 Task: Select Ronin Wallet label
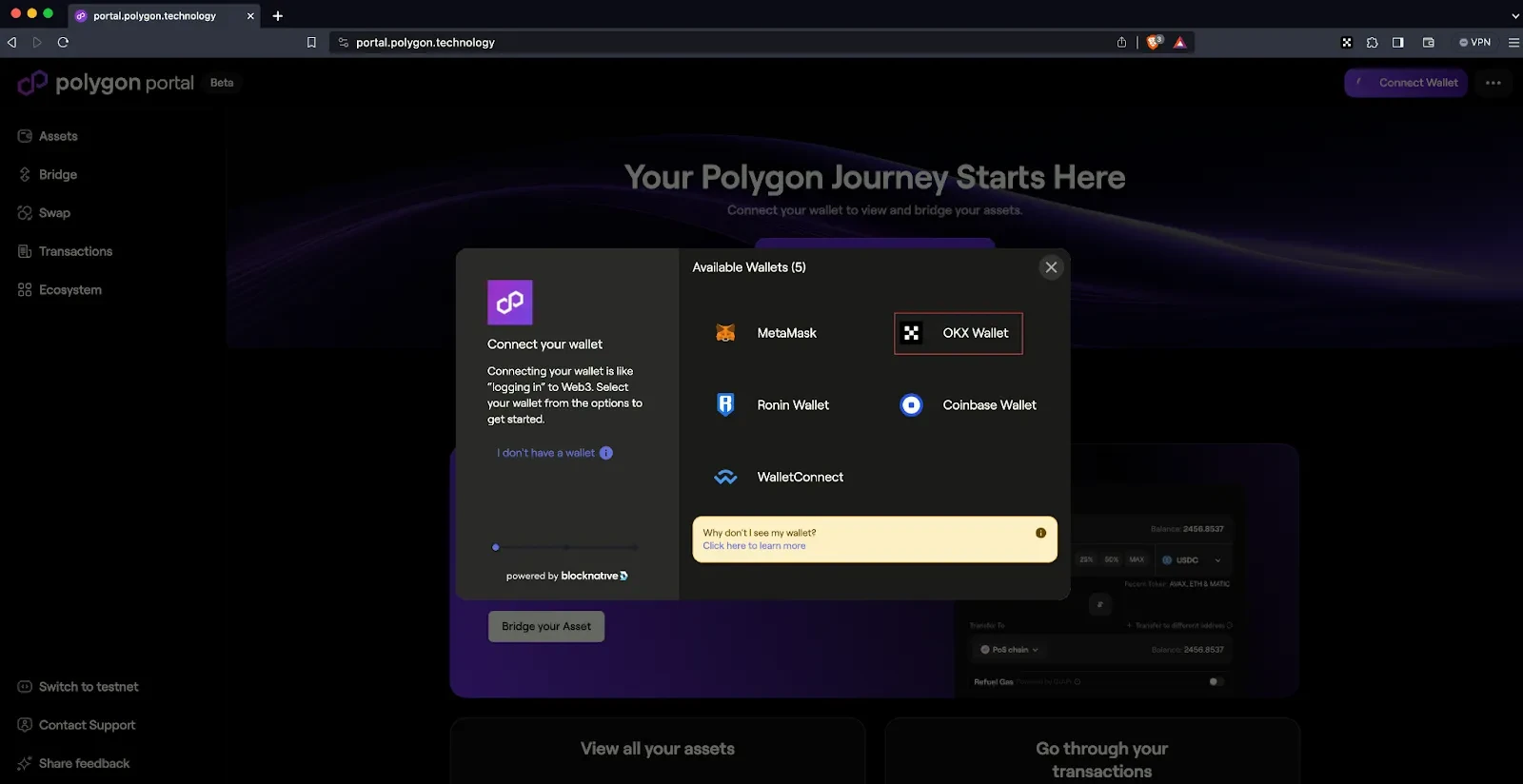coord(793,405)
